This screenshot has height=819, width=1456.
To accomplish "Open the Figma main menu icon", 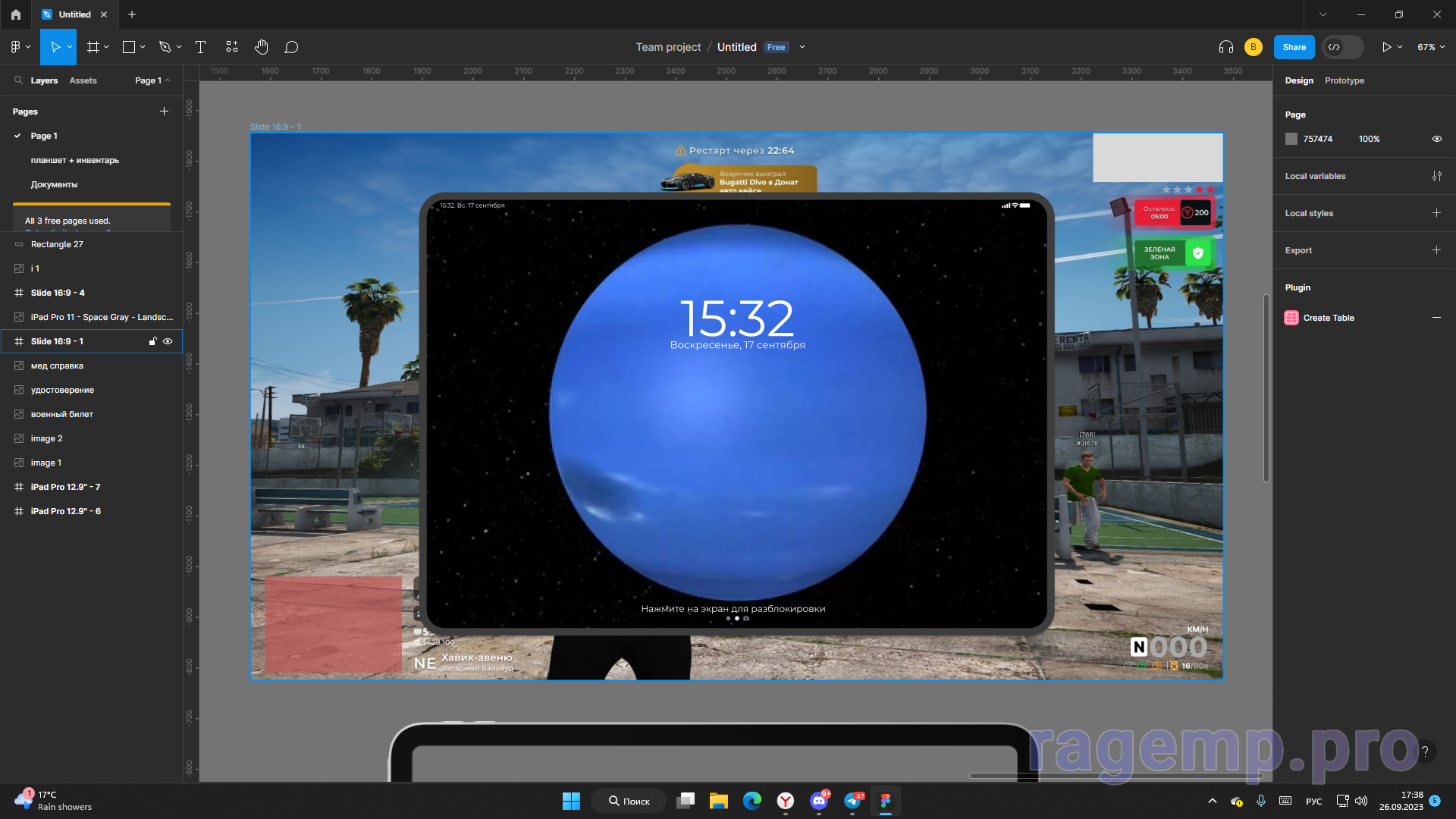I will point(15,47).
